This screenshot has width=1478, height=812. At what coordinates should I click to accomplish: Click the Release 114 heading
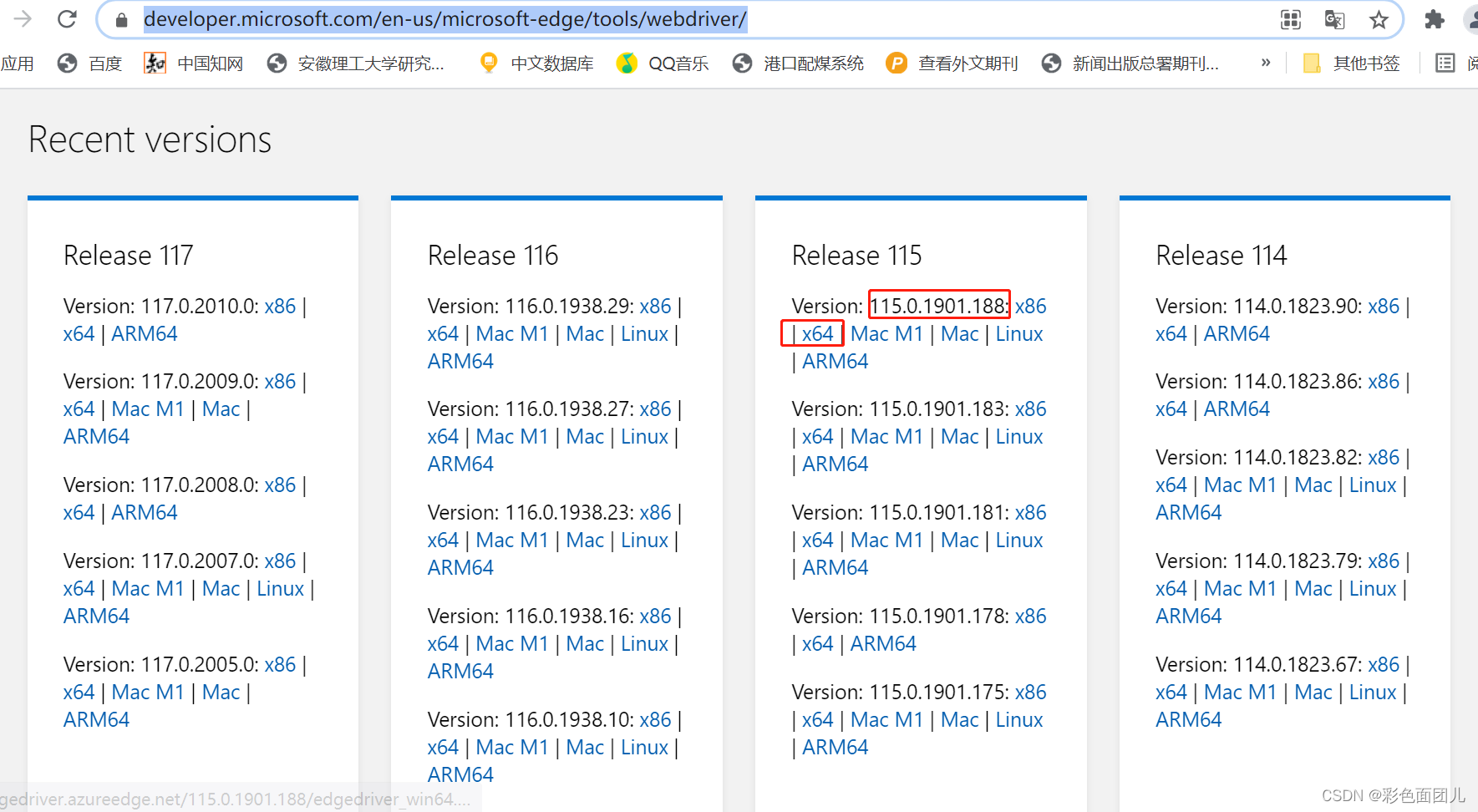coord(1221,256)
